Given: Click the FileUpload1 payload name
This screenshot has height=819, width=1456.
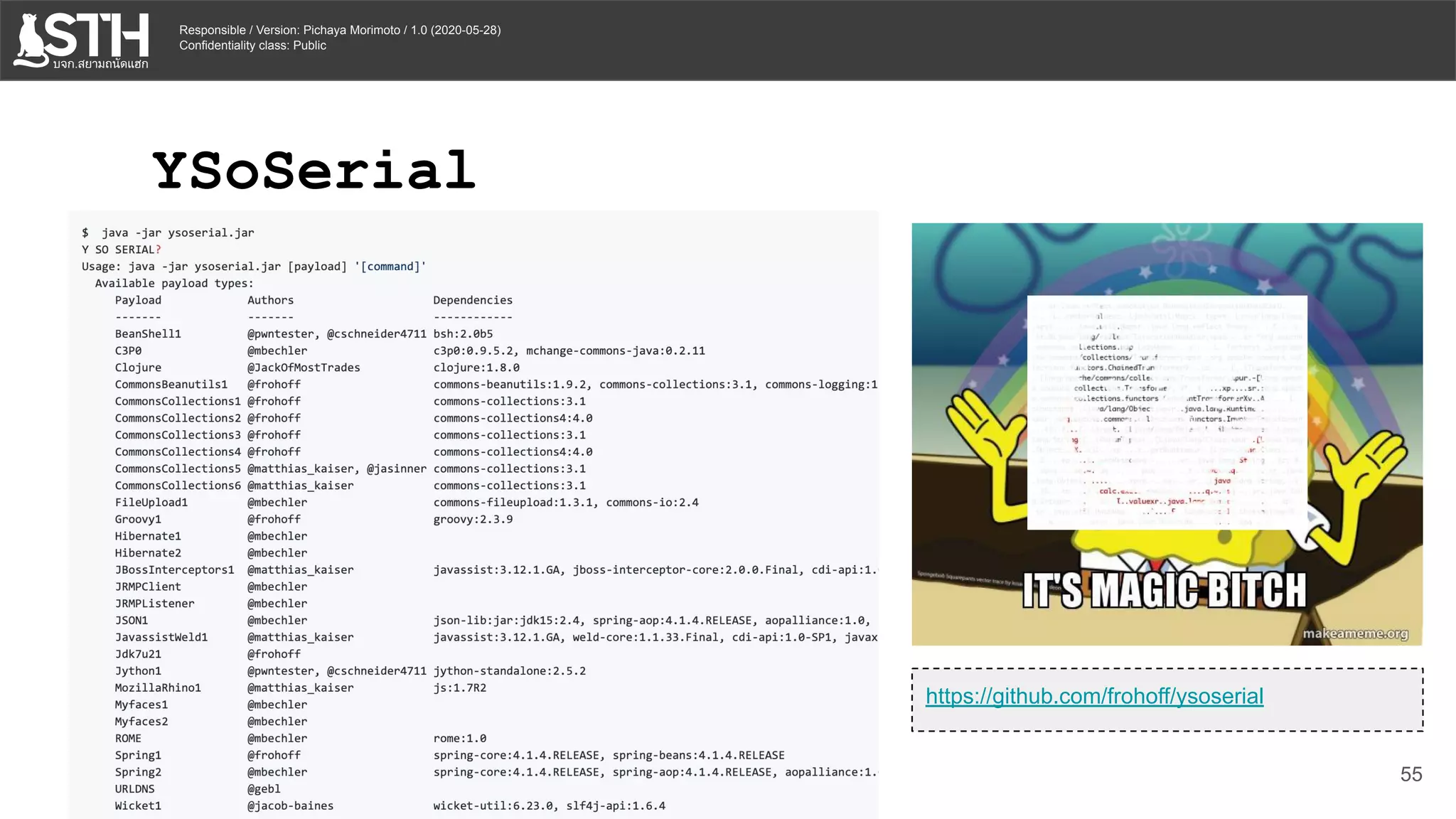Looking at the screenshot, I should pyautogui.click(x=151, y=503).
